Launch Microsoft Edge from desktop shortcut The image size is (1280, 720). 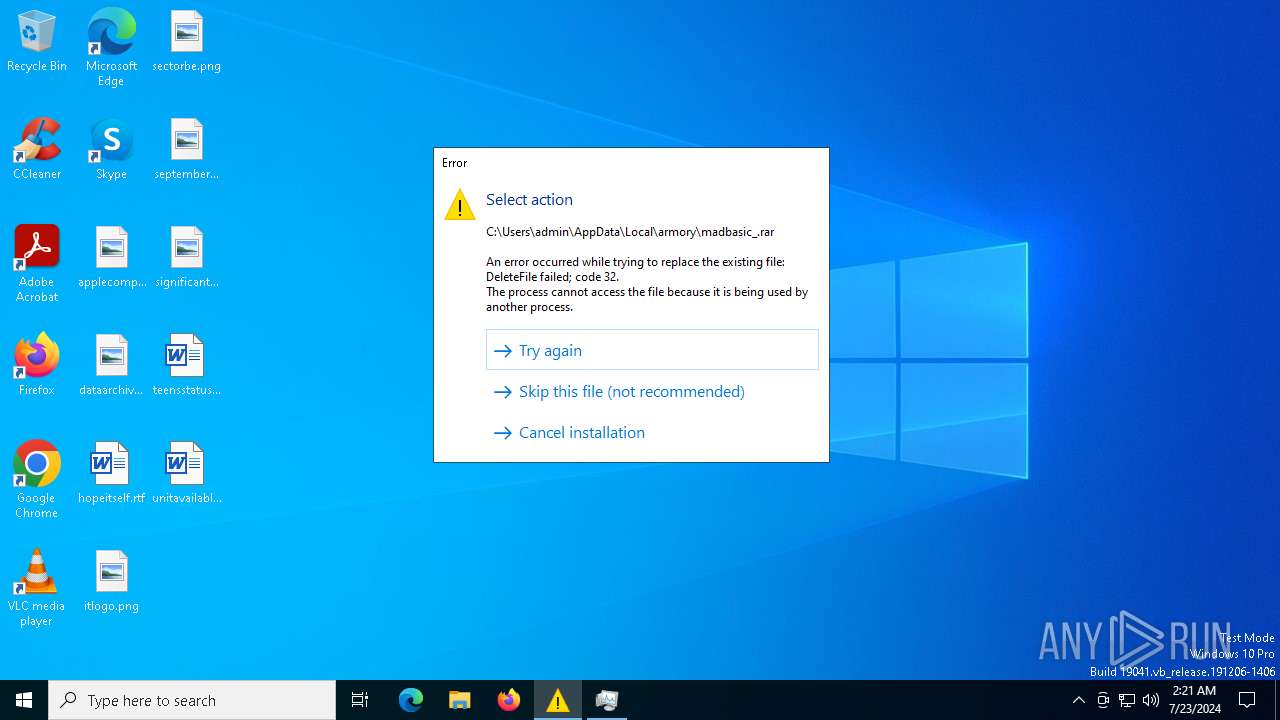[x=111, y=48]
